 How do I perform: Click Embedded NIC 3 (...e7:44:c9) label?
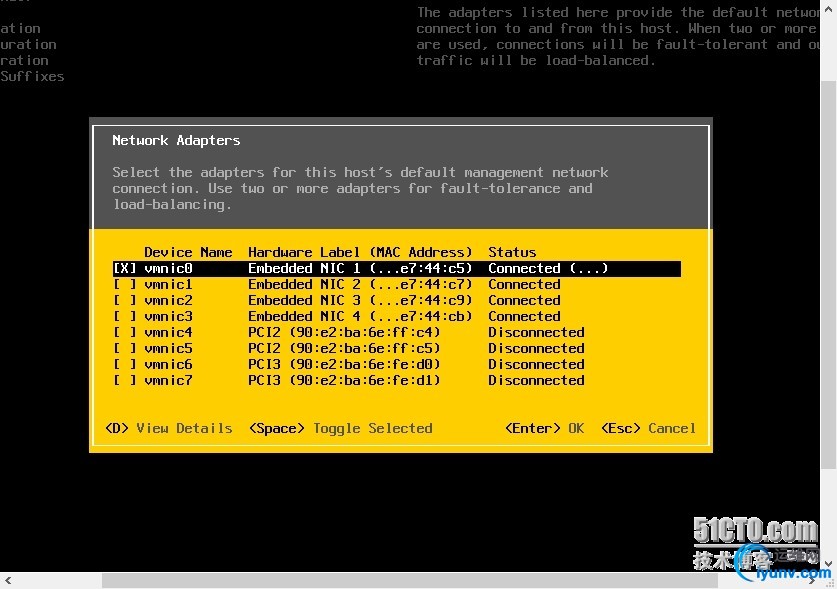pyautogui.click(x=360, y=301)
